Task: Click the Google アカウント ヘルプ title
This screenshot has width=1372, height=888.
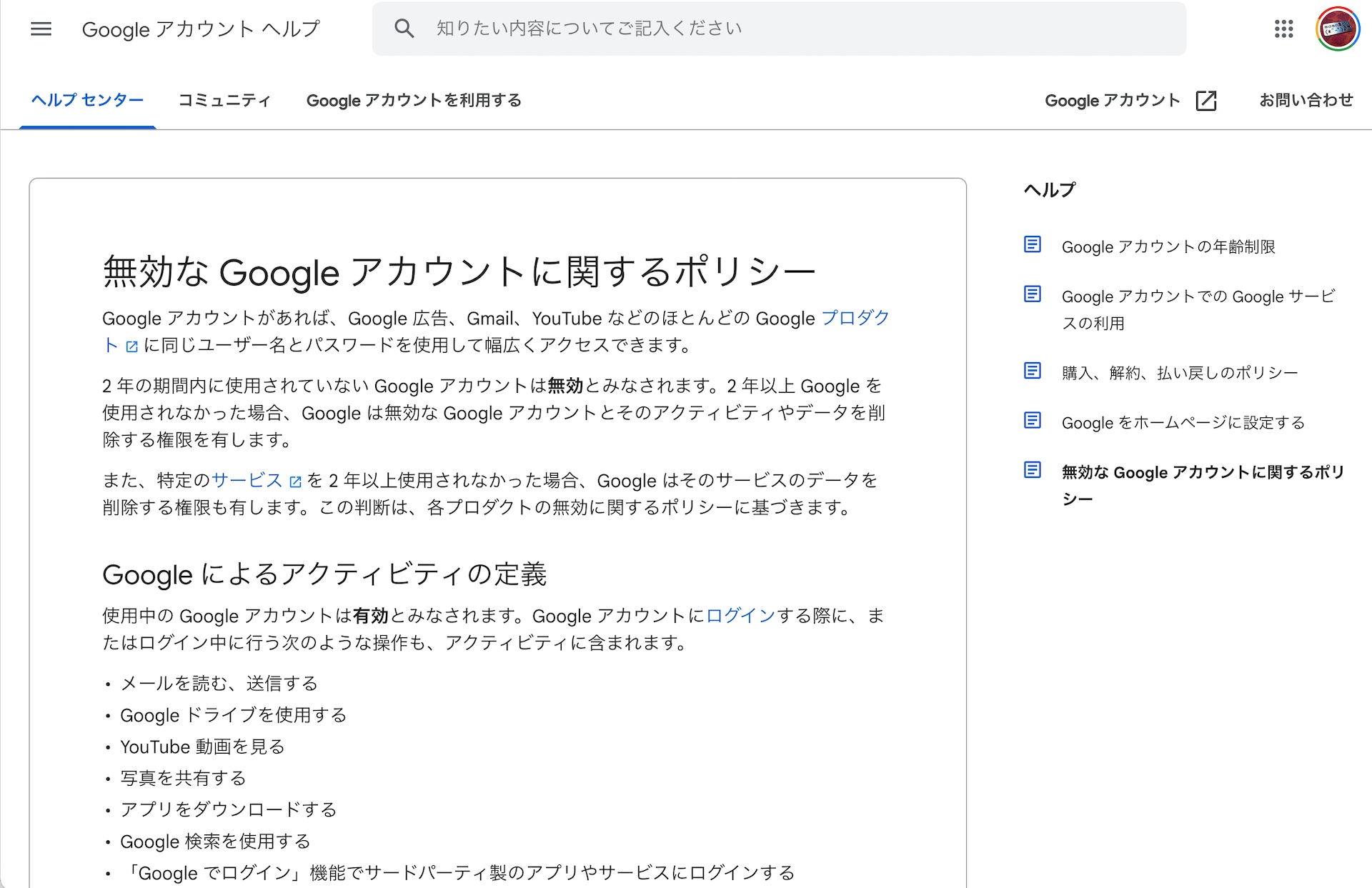Action: (x=201, y=29)
